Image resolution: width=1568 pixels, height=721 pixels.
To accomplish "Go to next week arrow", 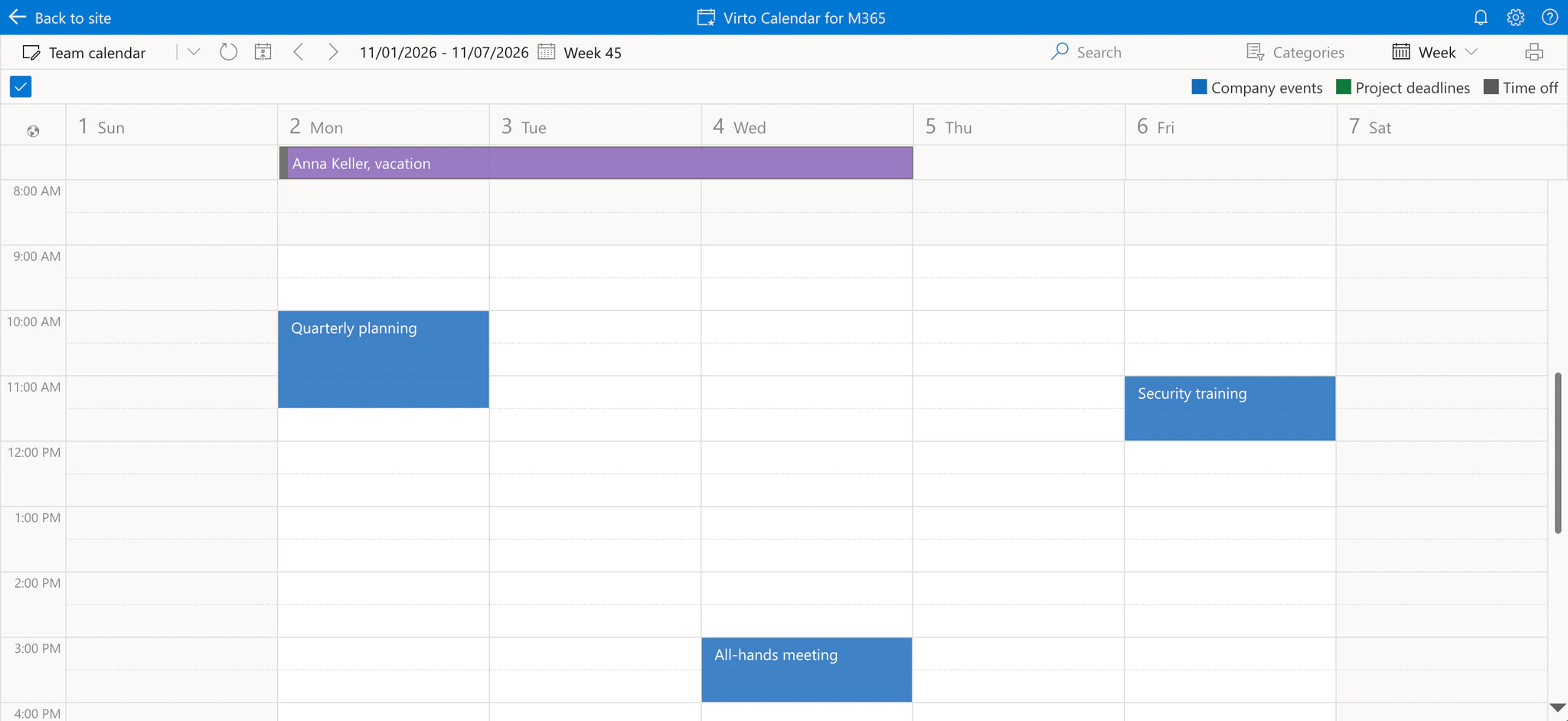I will (x=333, y=52).
